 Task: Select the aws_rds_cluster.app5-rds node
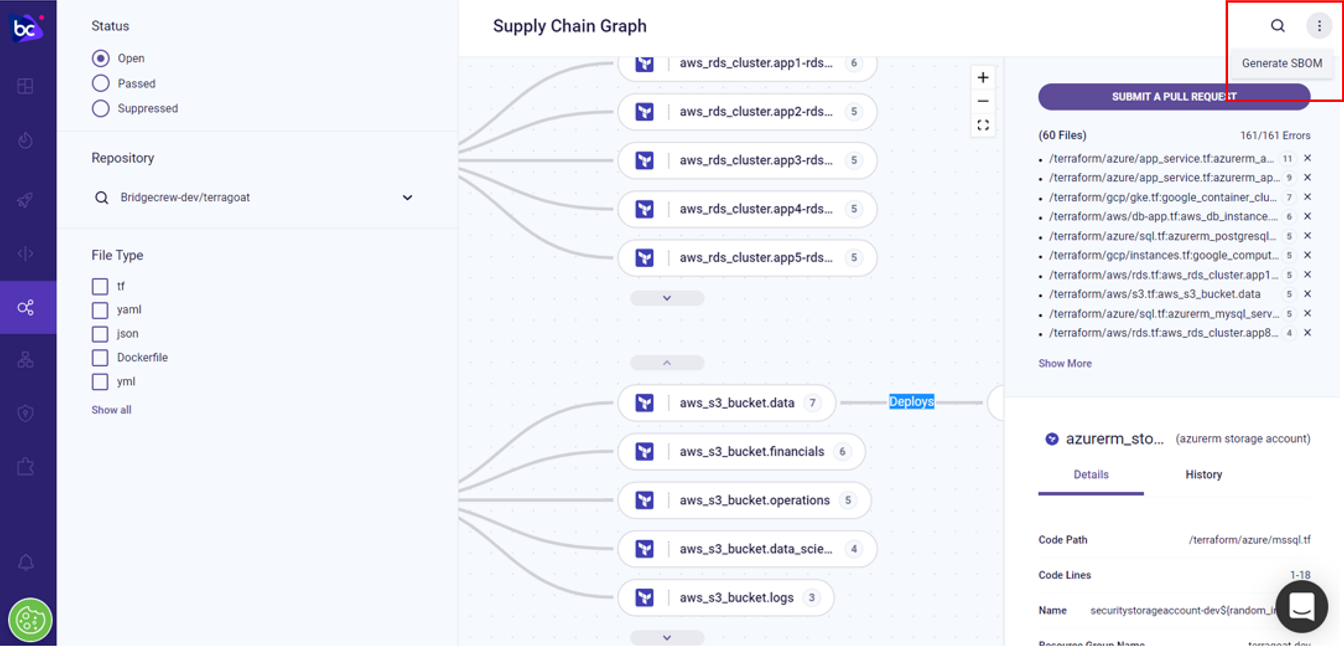(747, 258)
